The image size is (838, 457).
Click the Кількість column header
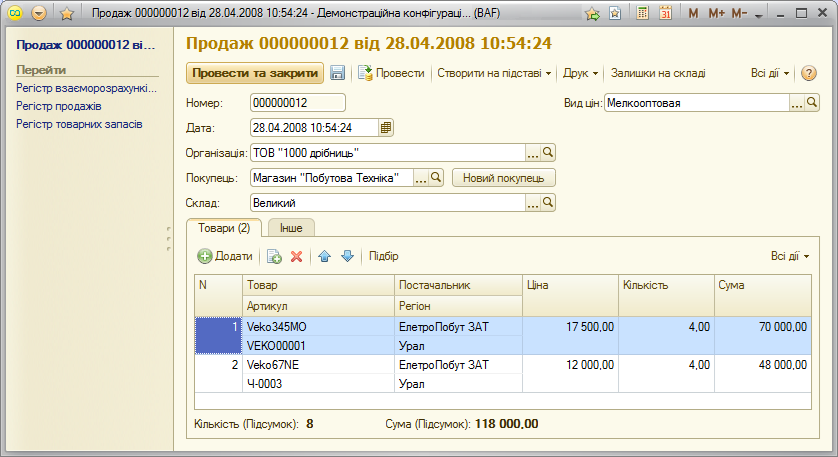(666, 295)
